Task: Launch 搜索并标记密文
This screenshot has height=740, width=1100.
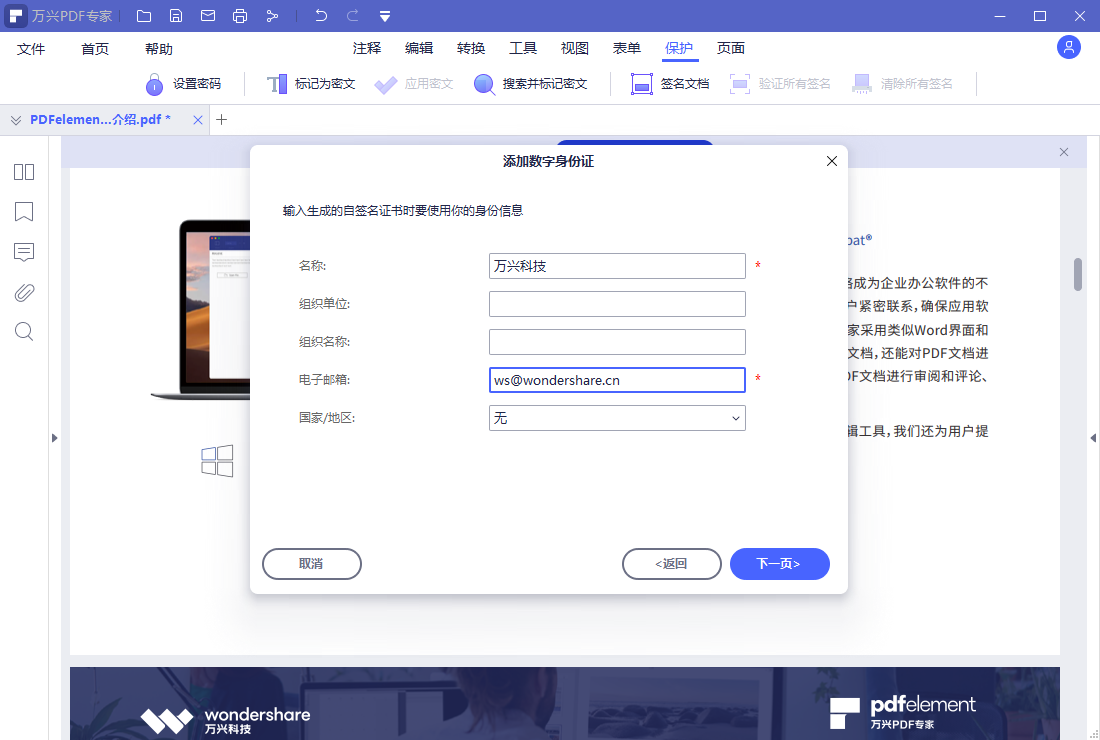Action: (530, 83)
